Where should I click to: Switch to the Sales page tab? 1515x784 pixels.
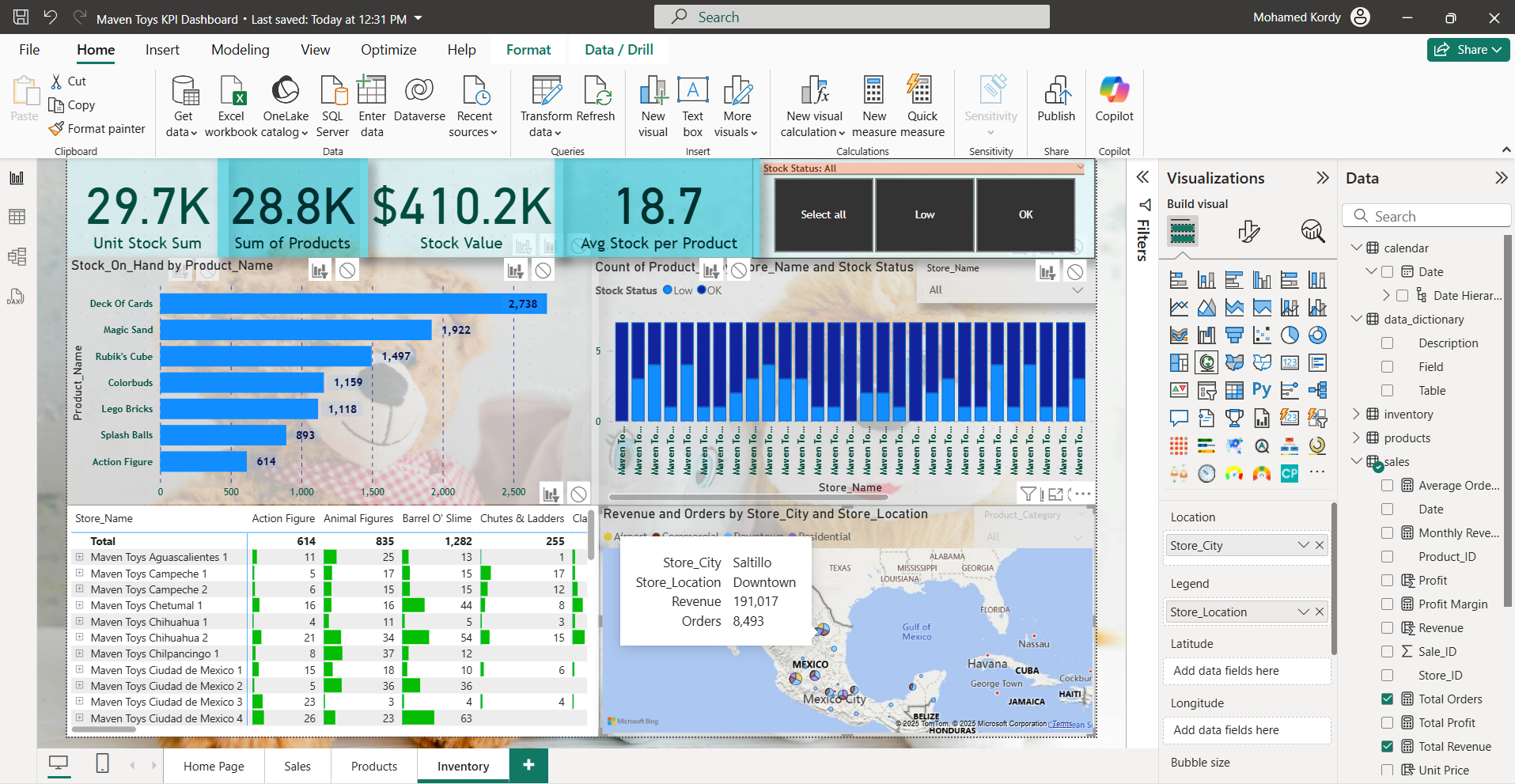tap(297, 766)
